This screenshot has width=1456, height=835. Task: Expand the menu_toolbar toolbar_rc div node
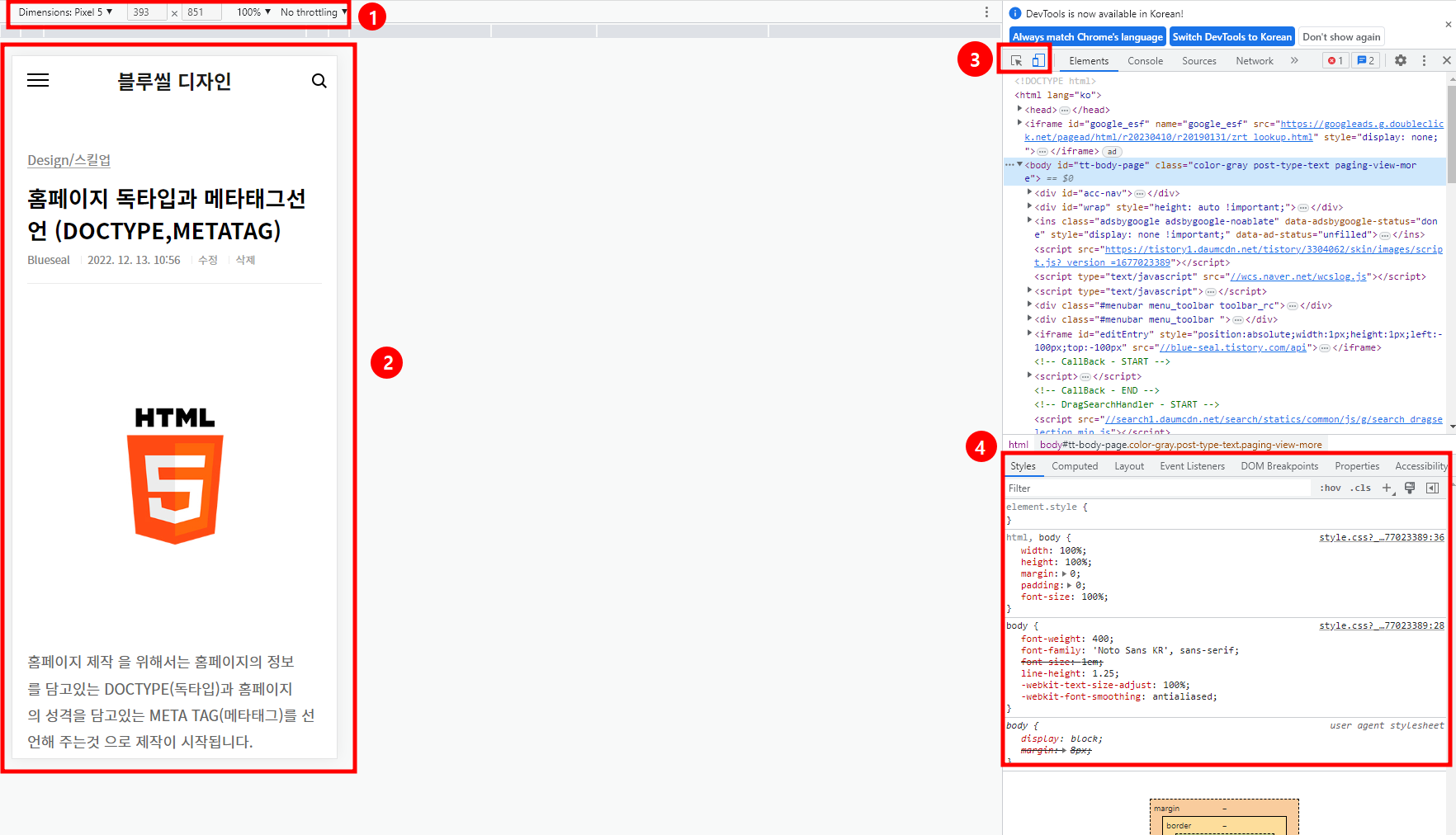1030,304
